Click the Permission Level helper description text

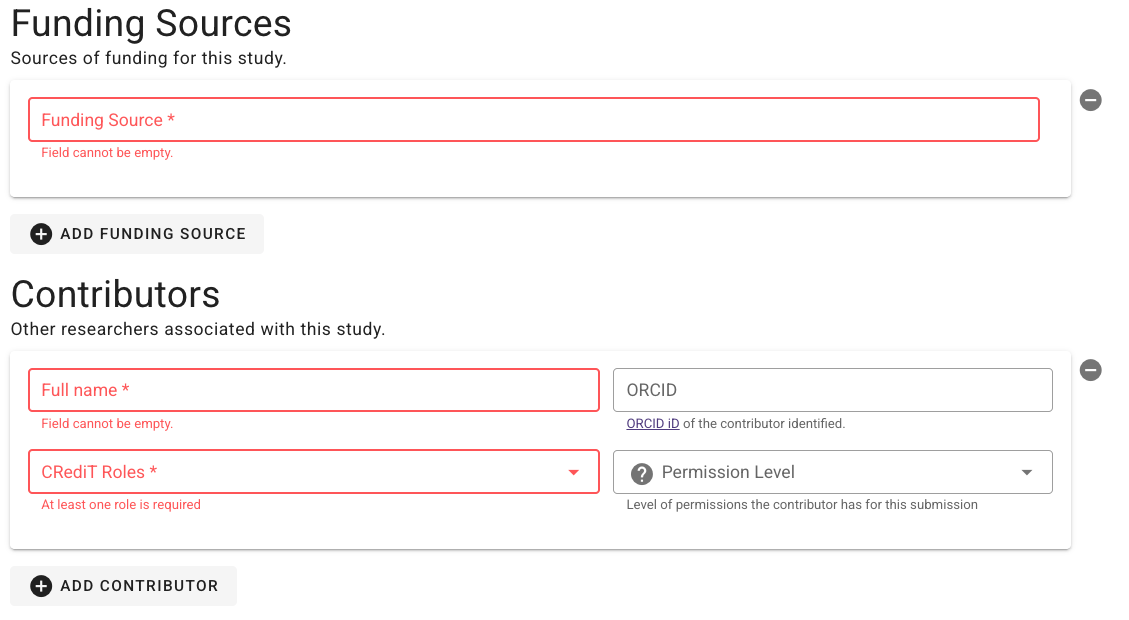[x=801, y=505]
